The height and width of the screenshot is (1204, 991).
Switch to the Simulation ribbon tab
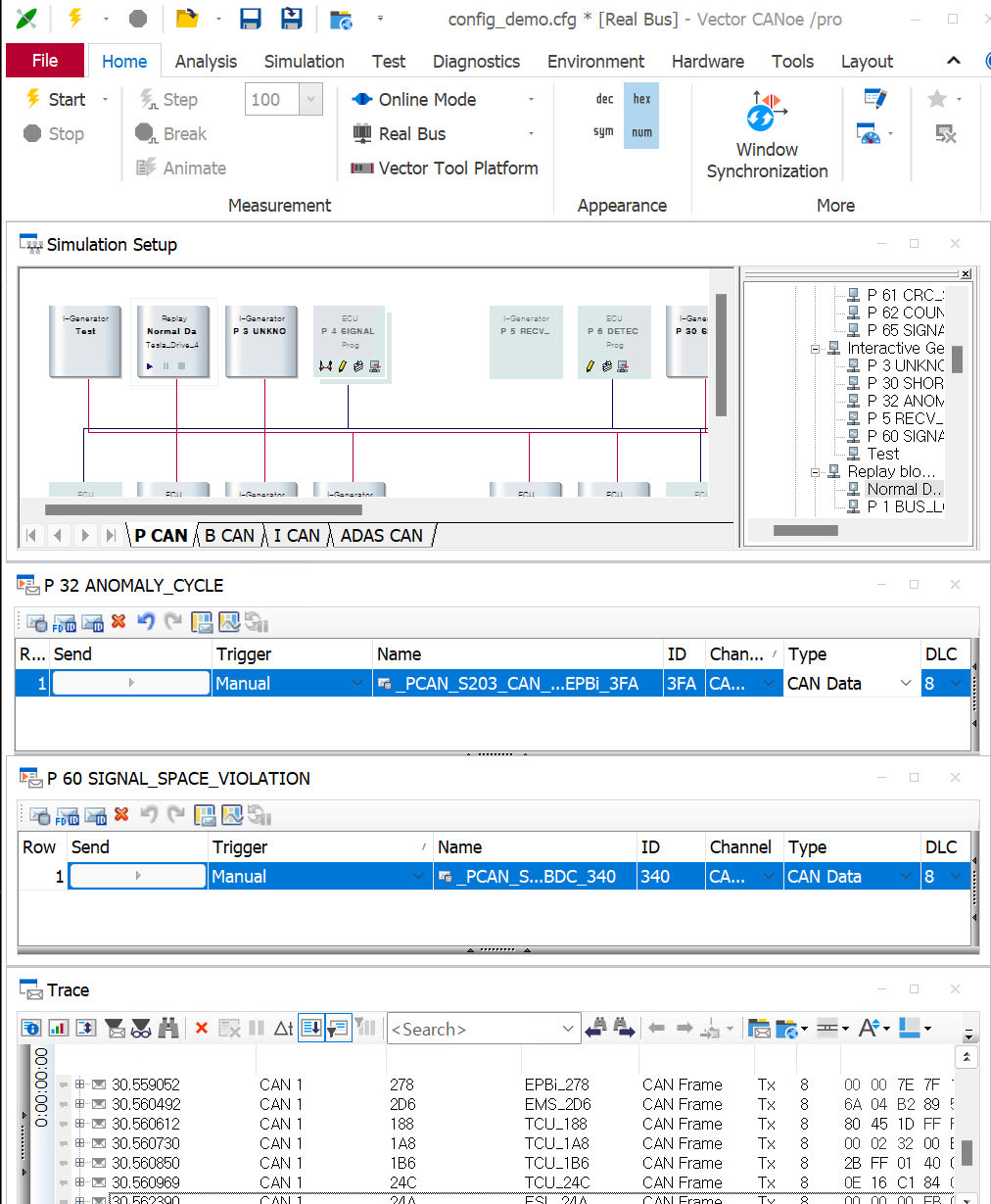304,61
